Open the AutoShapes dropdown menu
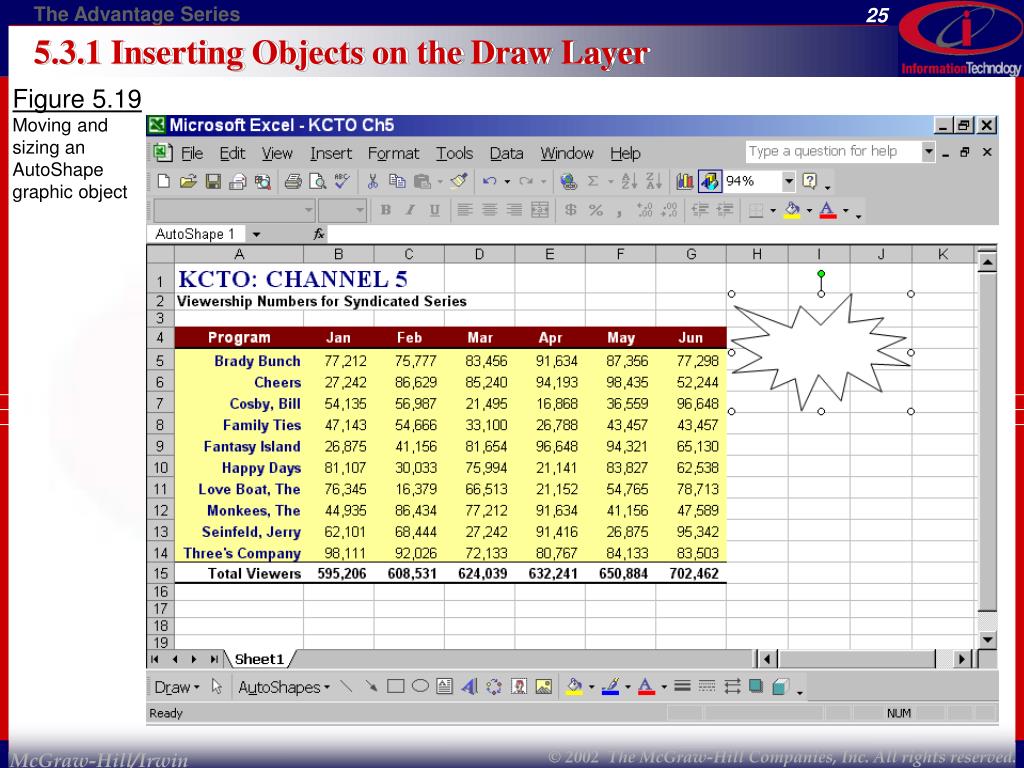The height and width of the screenshot is (768, 1024). (x=284, y=687)
